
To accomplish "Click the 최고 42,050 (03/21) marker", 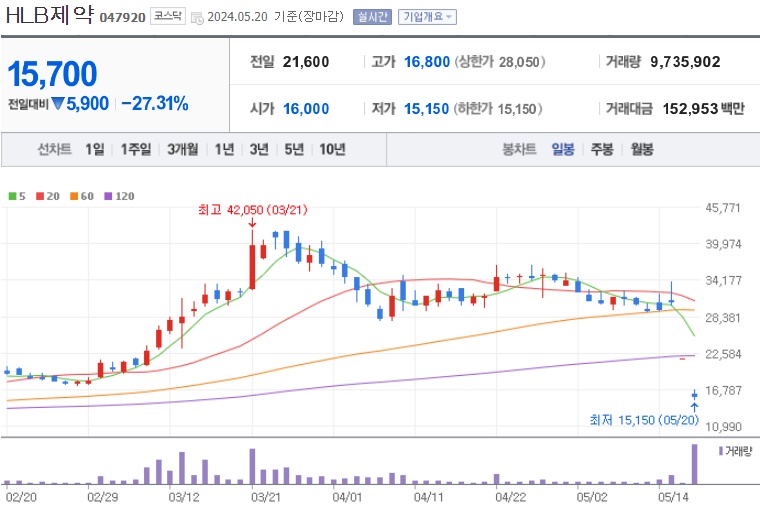I will click(253, 210).
